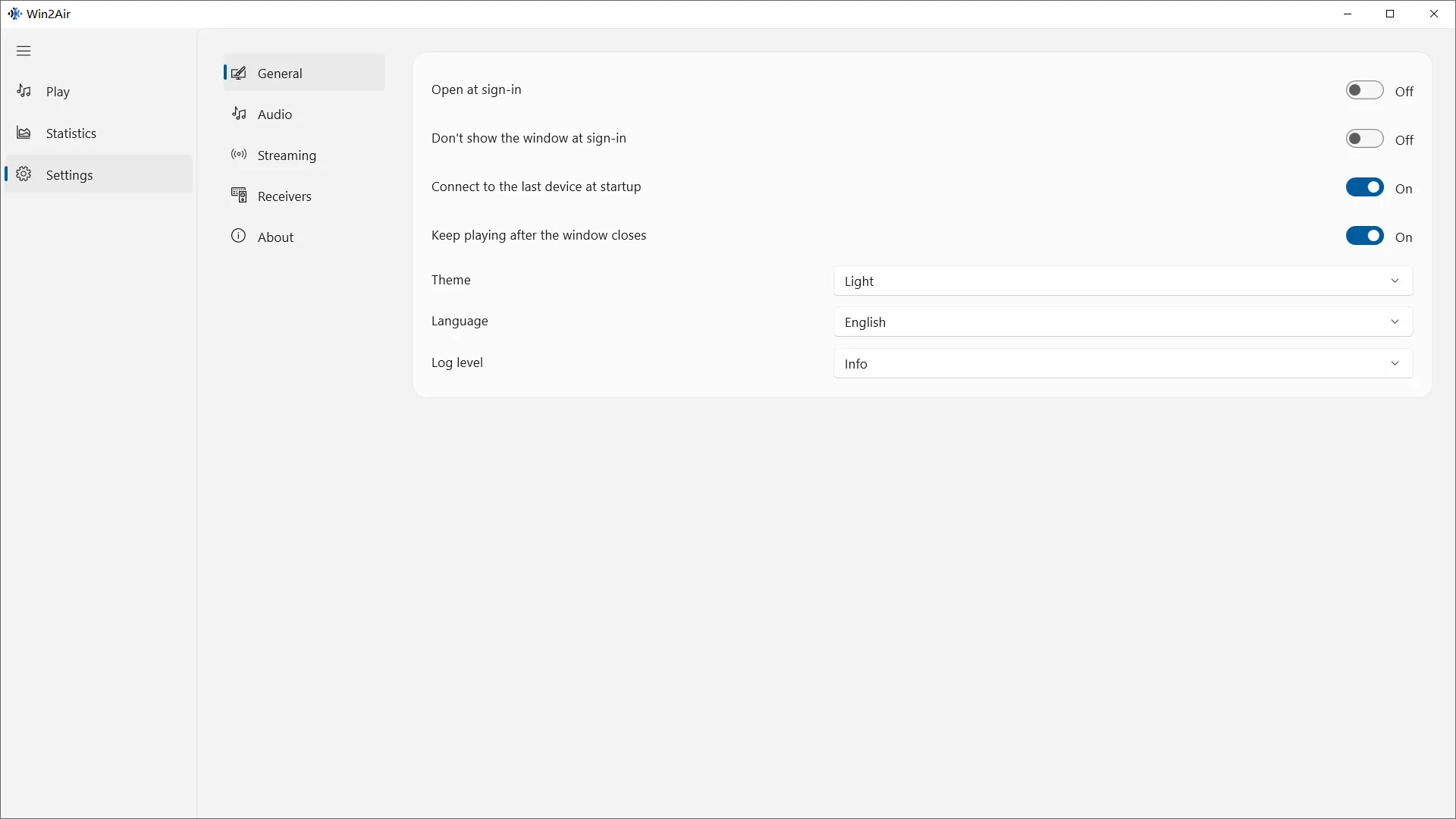Screen dimensions: 1456x819
Task: Open the Statistics page
Action: point(99,133)
